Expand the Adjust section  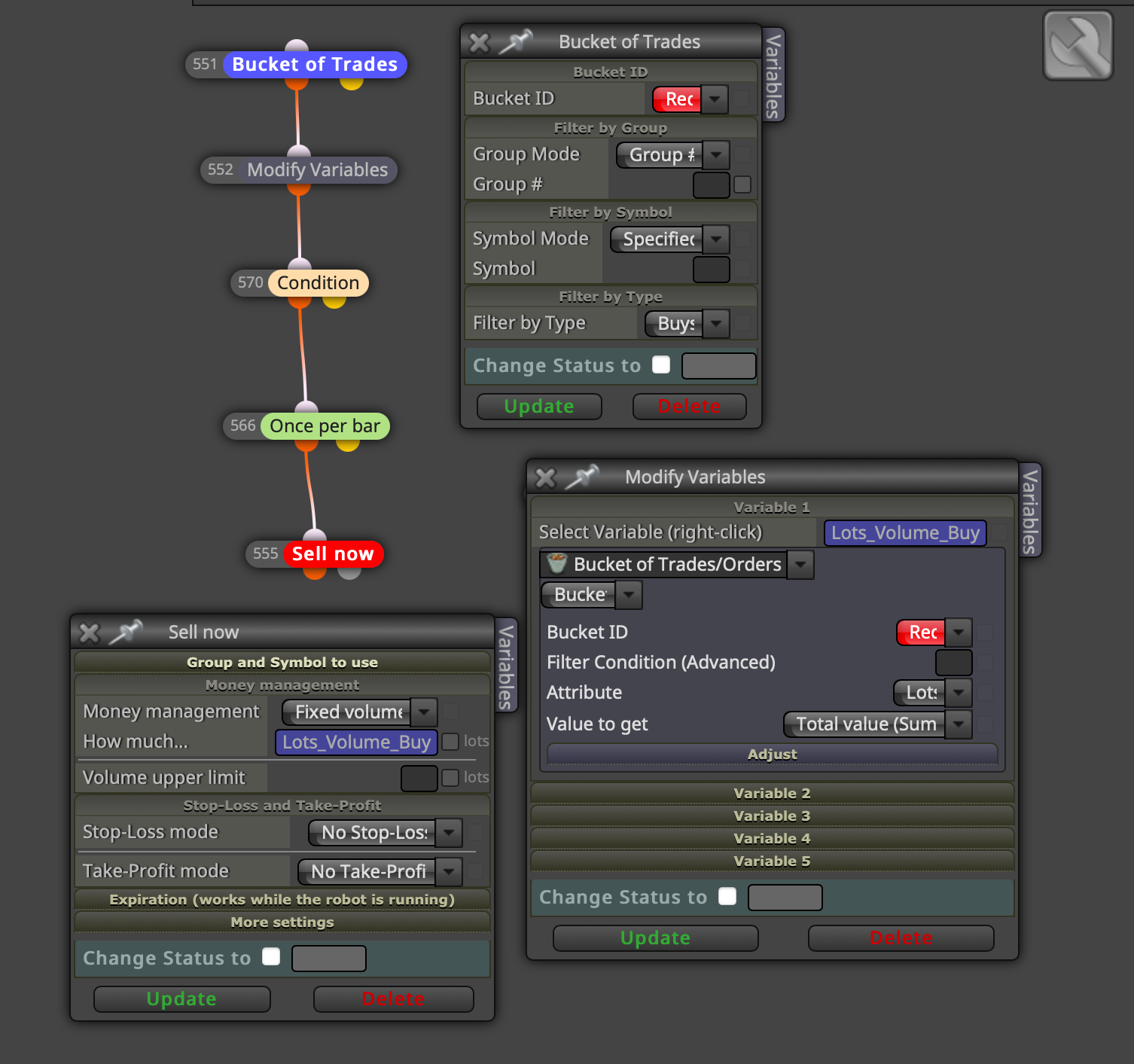773,755
